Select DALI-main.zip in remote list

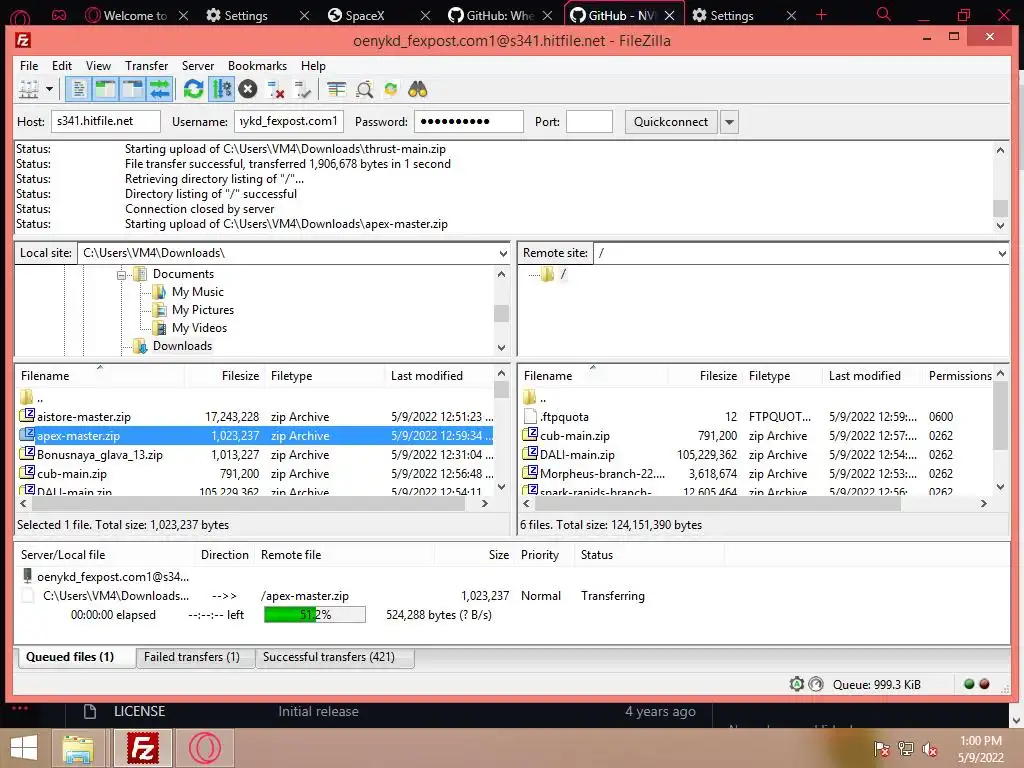(x=756, y=455)
